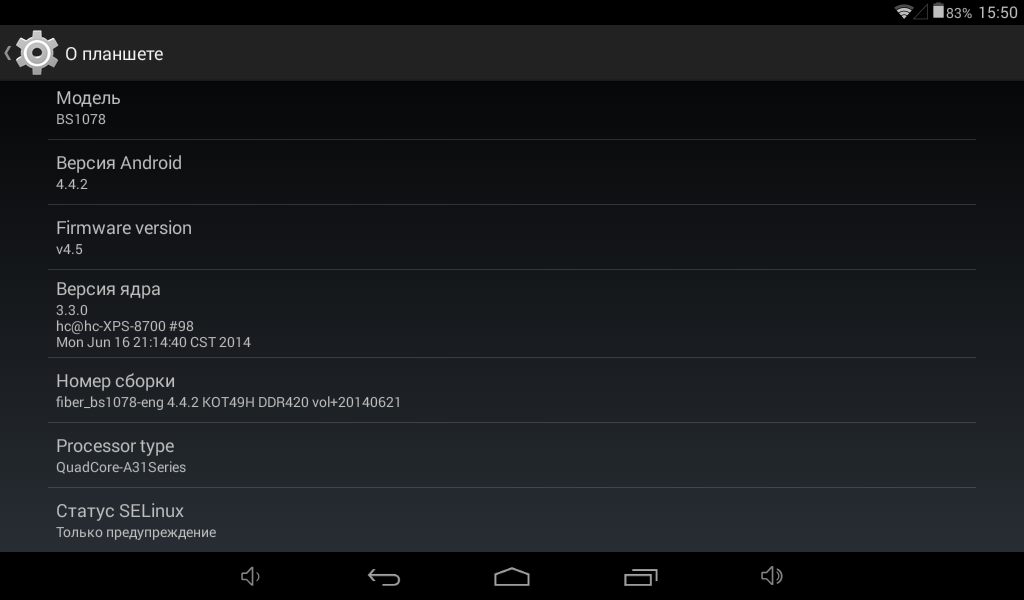
Task: Tap the О планшете title
Action: (x=114, y=54)
